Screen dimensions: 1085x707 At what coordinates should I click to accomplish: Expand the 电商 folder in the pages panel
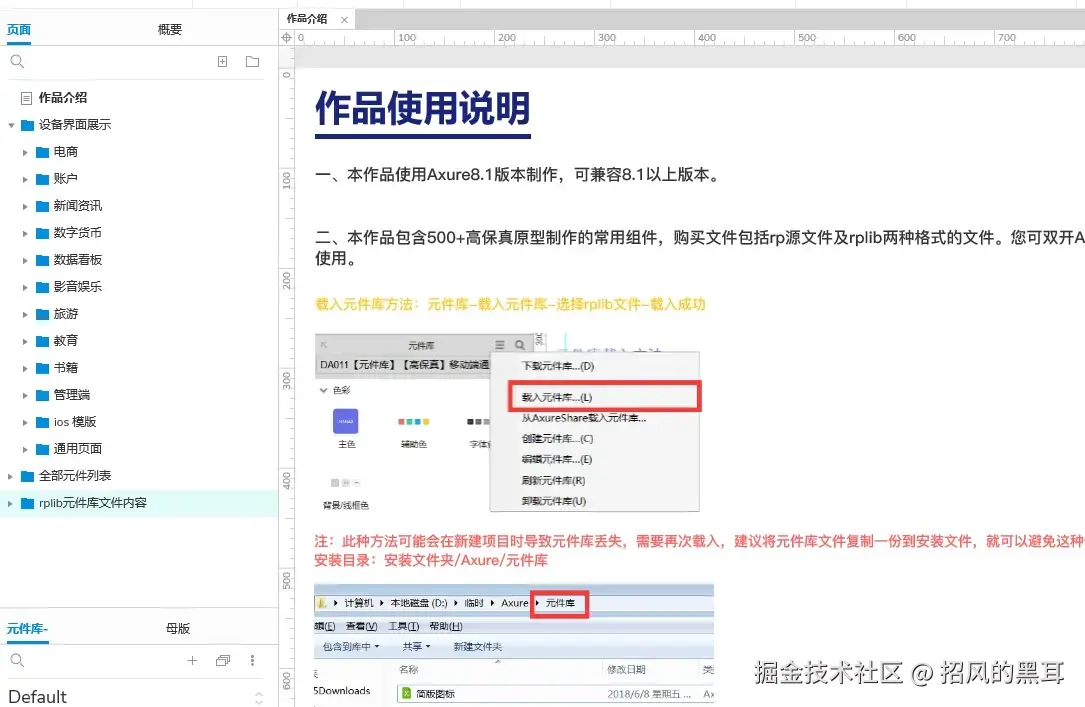tap(24, 151)
